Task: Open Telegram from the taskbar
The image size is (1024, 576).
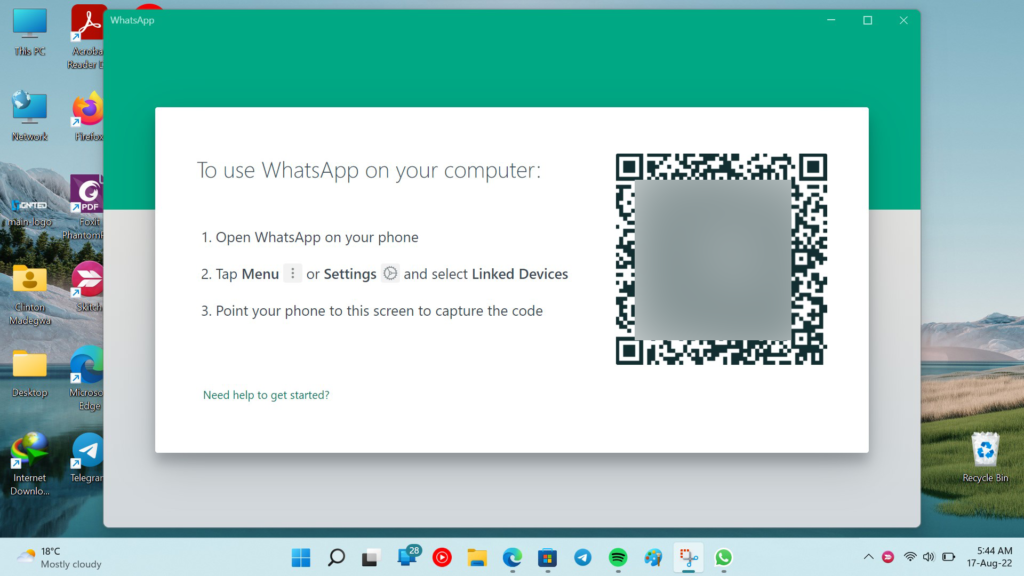Action: click(x=583, y=558)
